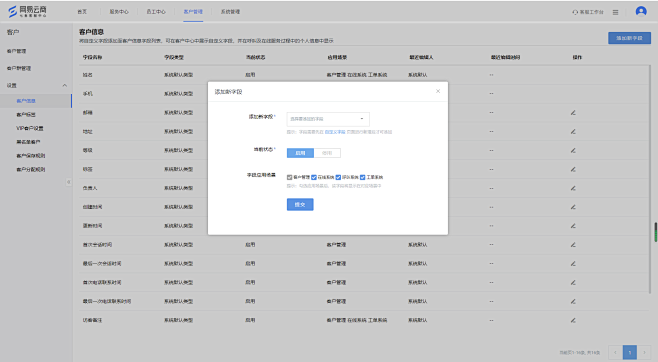Image resolution: width=658 pixels, height=362 pixels.
Task: Click the edit pencil in the 创建时间 row
Action: (x=573, y=207)
